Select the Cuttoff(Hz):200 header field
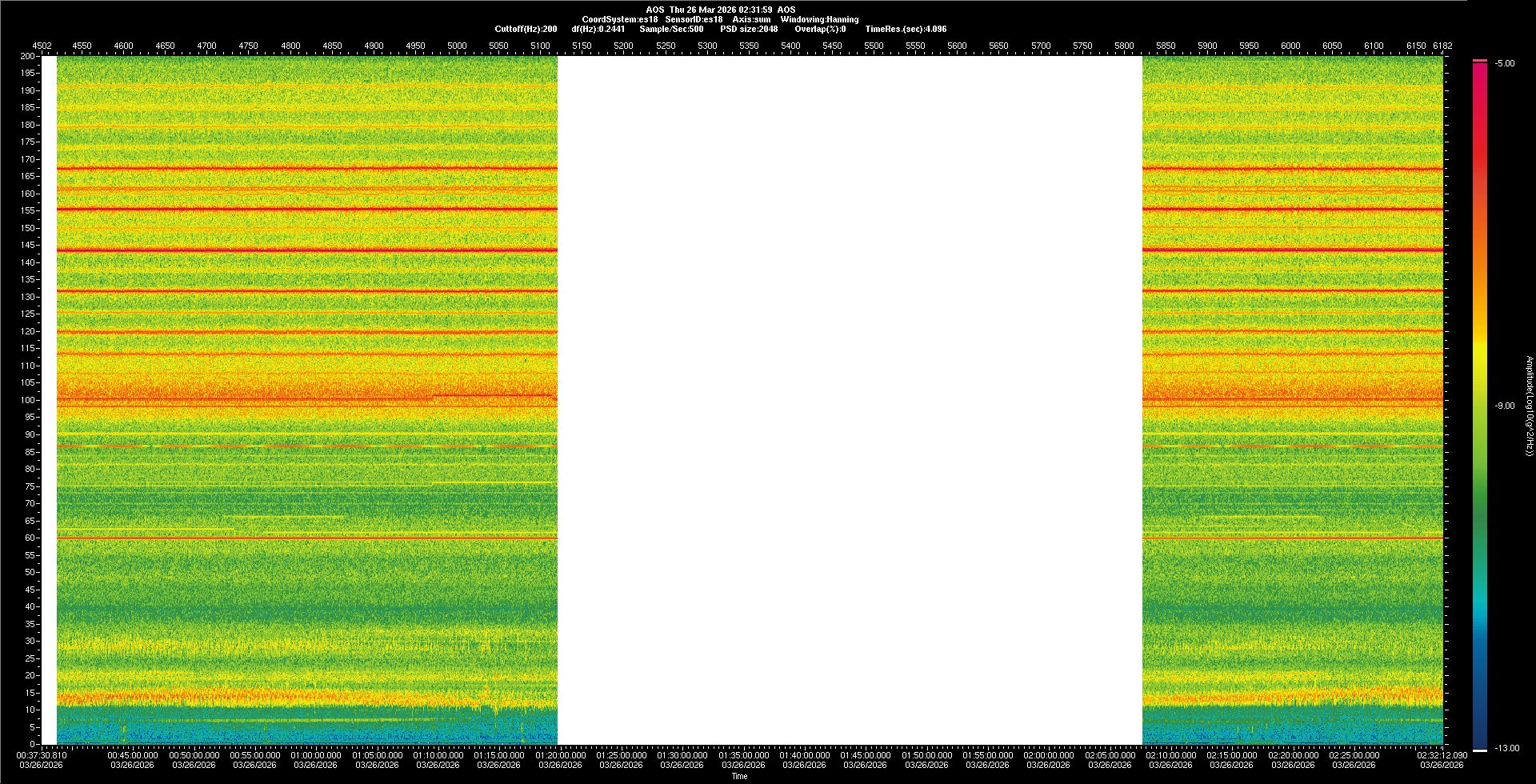 tap(526, 30)
